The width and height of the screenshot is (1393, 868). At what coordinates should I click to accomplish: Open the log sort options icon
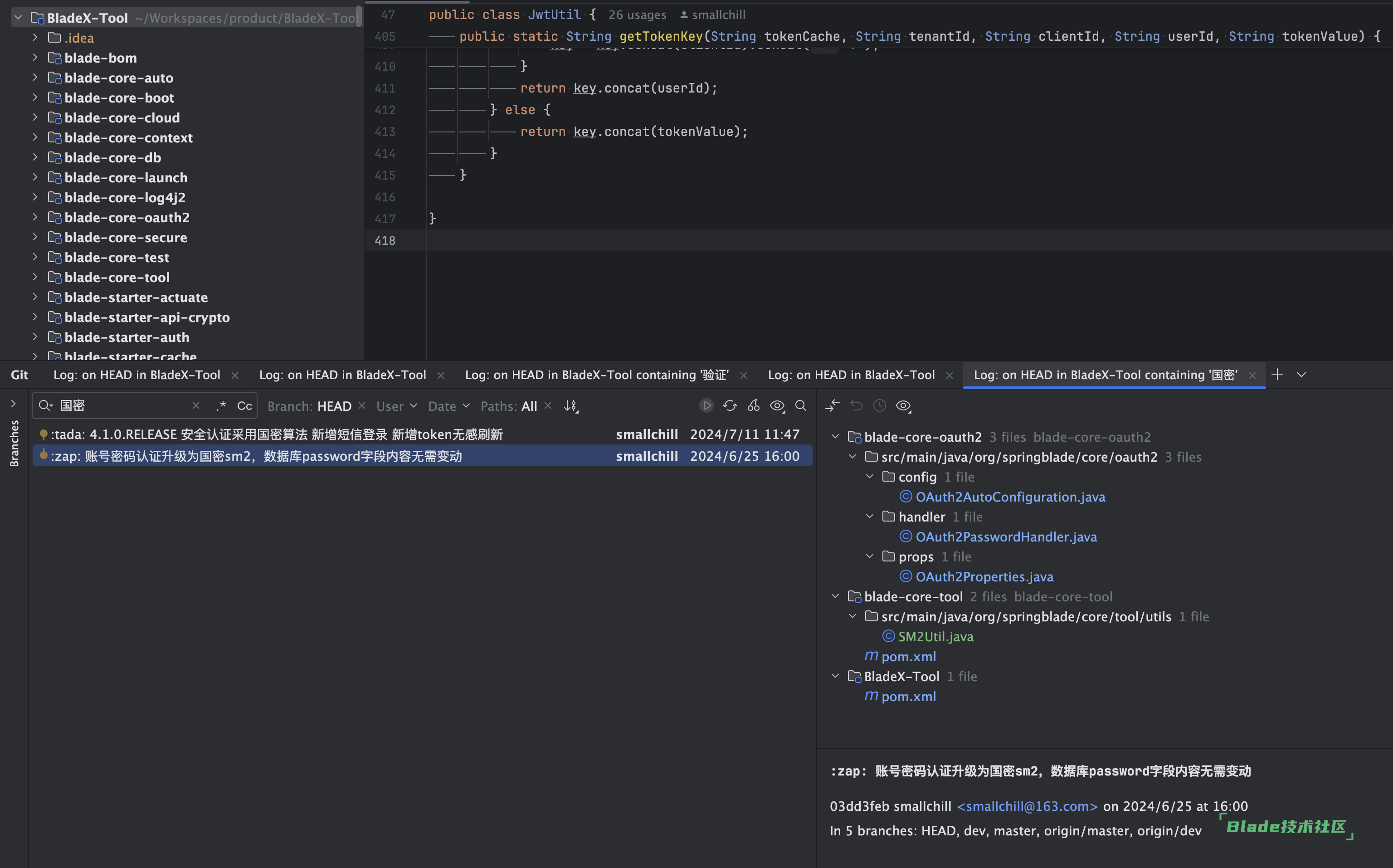[x=570, y=406]
